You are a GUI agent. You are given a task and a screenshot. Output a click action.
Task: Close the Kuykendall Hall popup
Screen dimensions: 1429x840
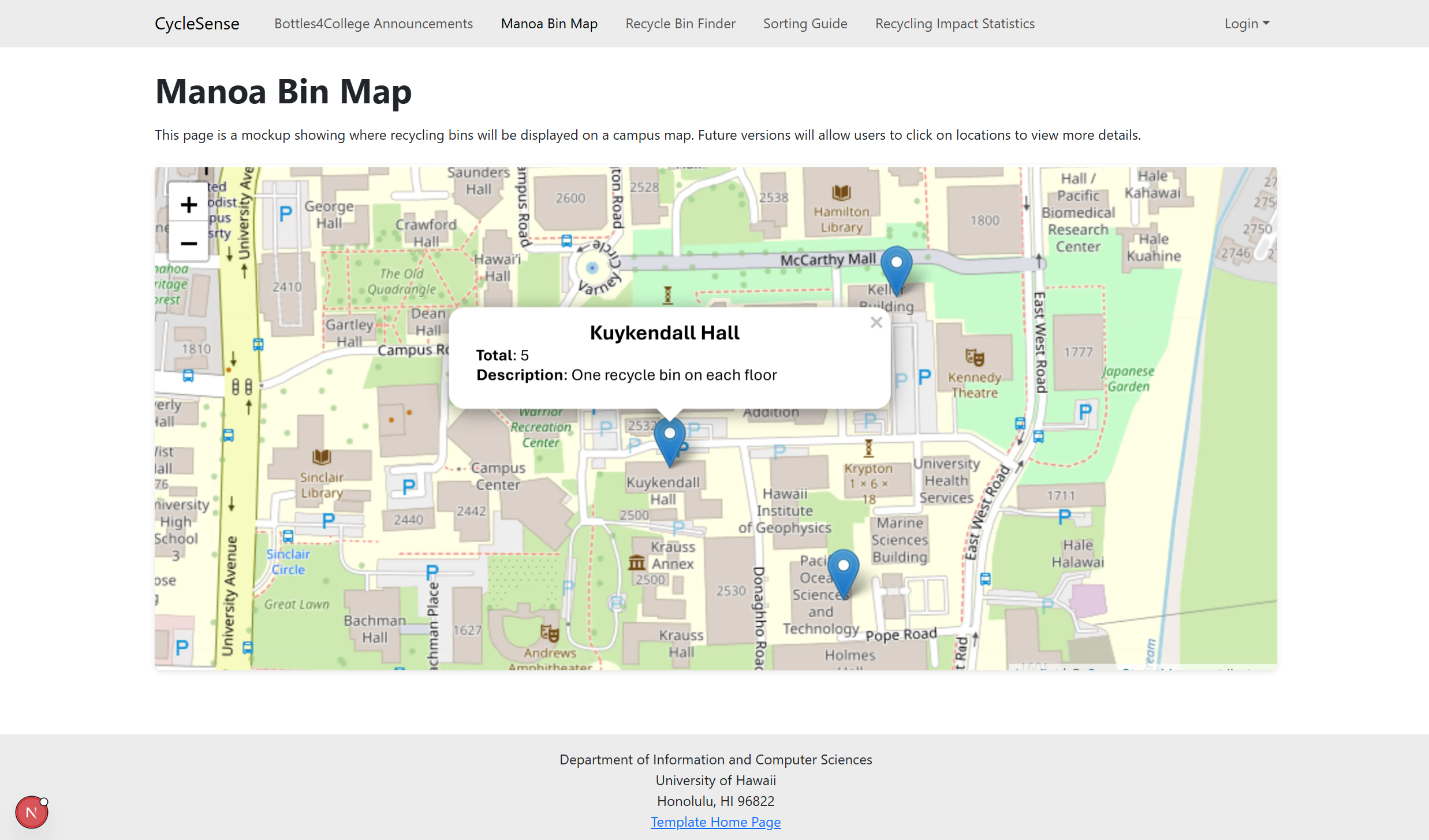pos(876,323)
